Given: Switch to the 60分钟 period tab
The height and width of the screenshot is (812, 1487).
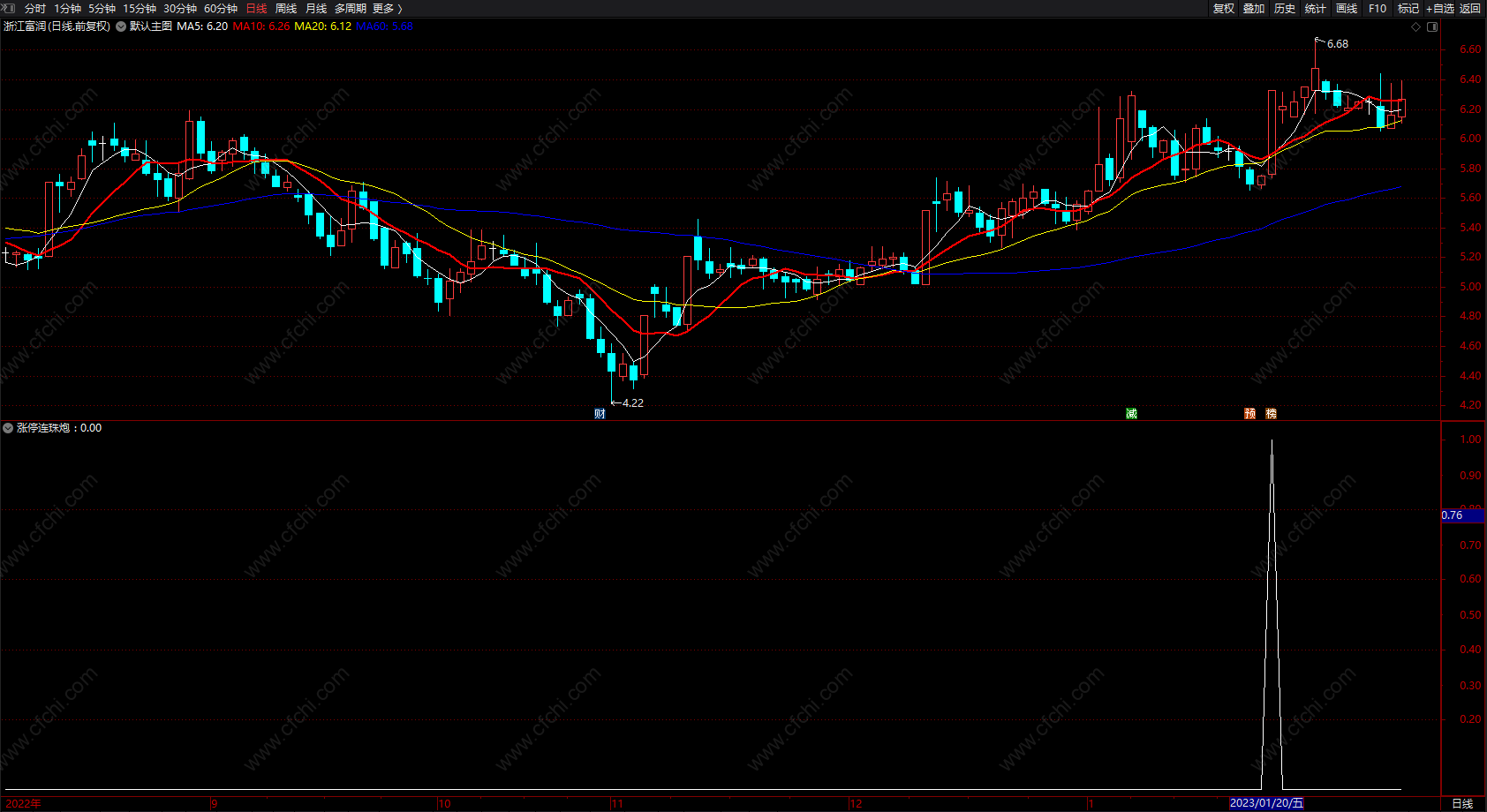Looking at the screenshot, I should pos(221,8).
